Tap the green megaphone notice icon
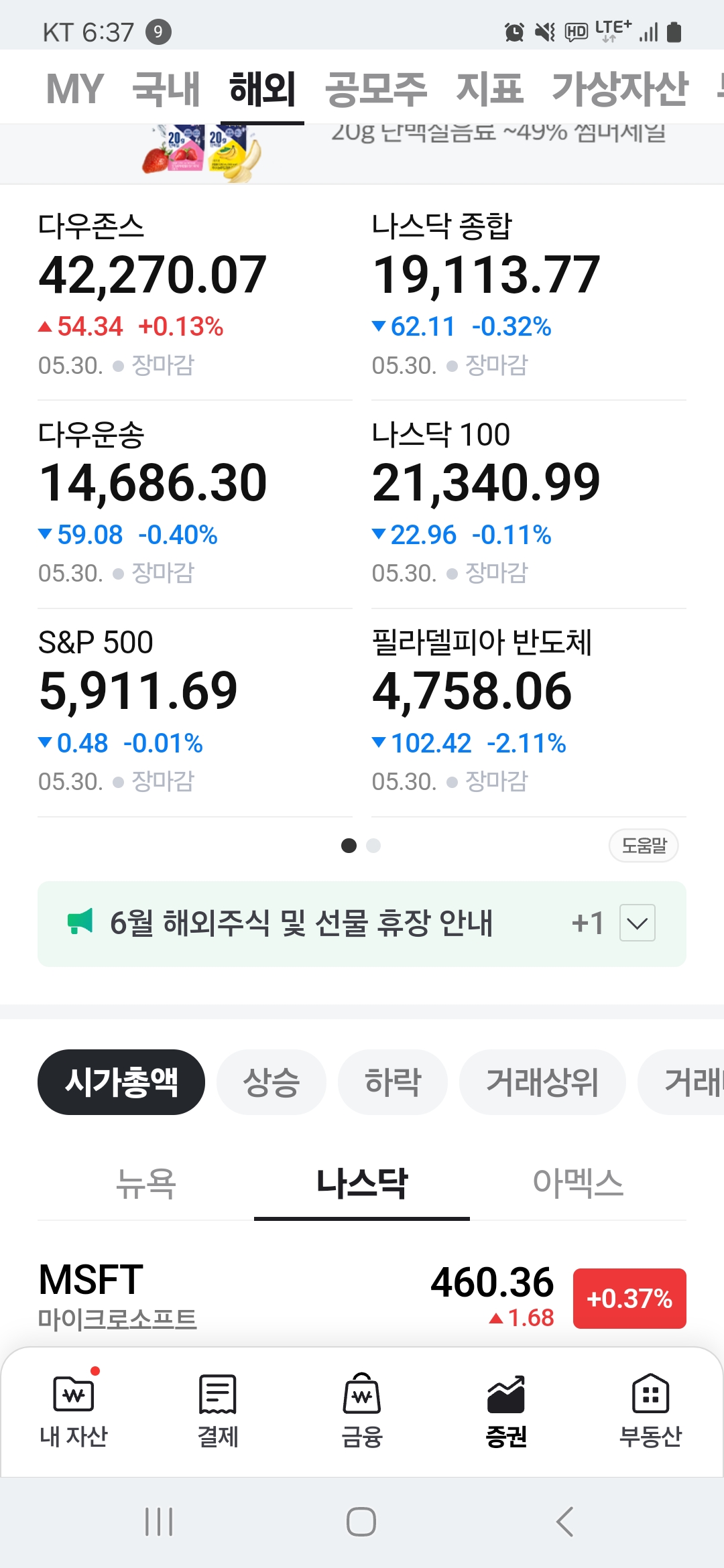 (80, 922)
